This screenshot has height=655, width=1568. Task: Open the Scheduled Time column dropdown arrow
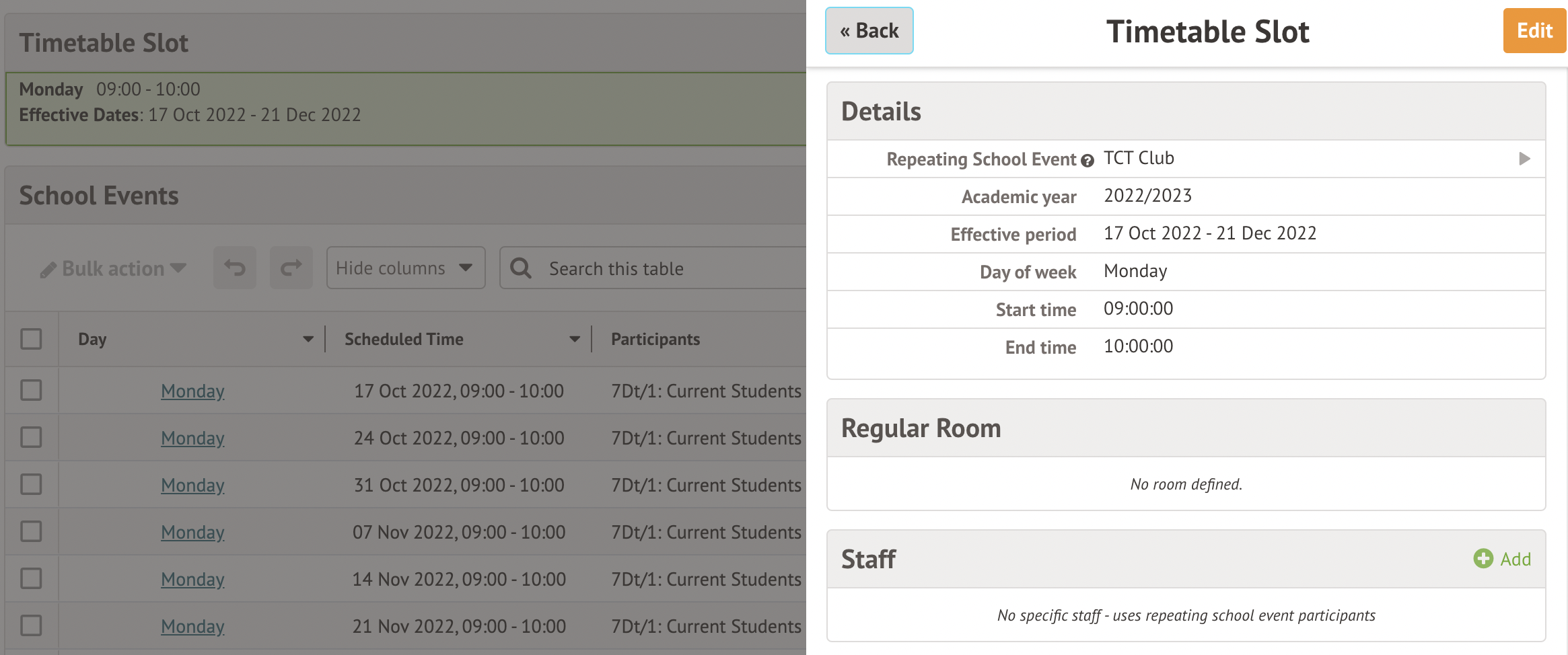point(575,339)
